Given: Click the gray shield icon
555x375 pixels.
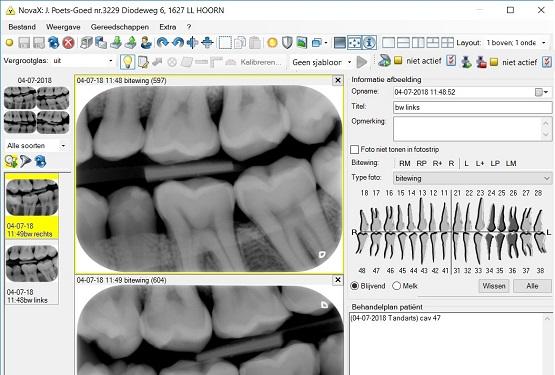Looking at the screenshot, I should (287, 43).
